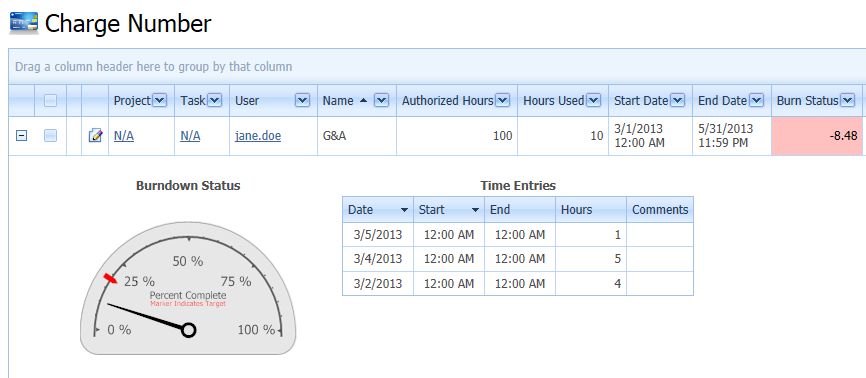
Task: Open the jane.doe user link
Action: point(258,135)
